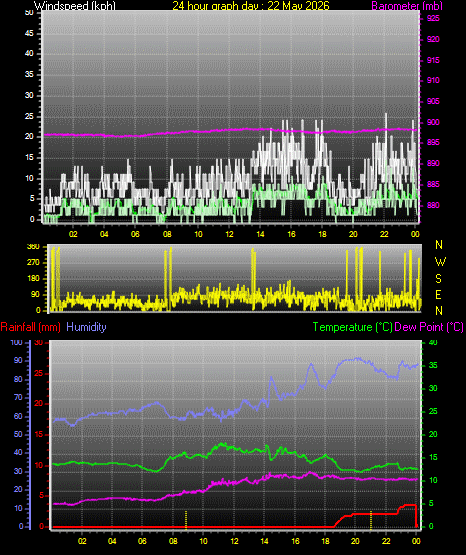Viewport: 466px width, 555px height.
Task: Click the Dew Point (°C) legend label
Action: [x=429, y=327]
